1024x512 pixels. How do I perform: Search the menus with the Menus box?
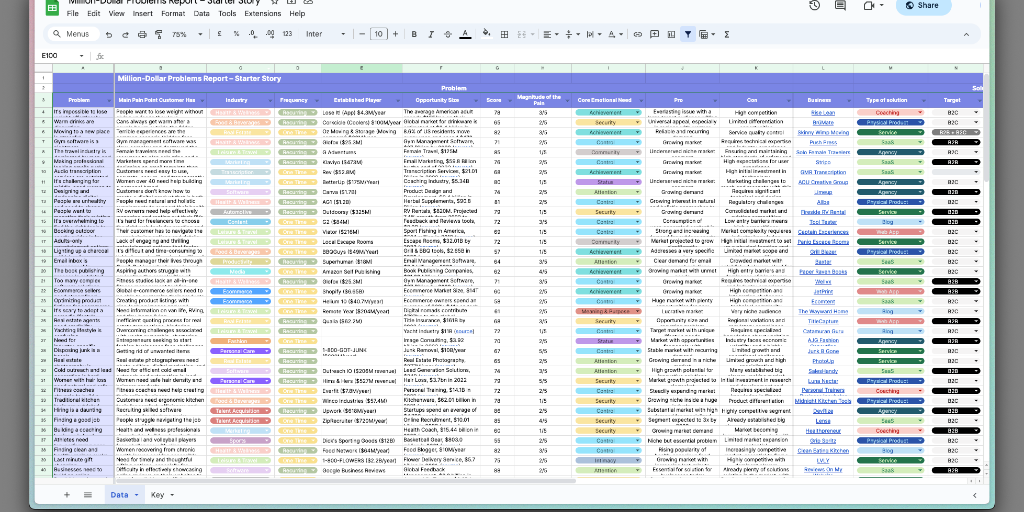(72, 34)
